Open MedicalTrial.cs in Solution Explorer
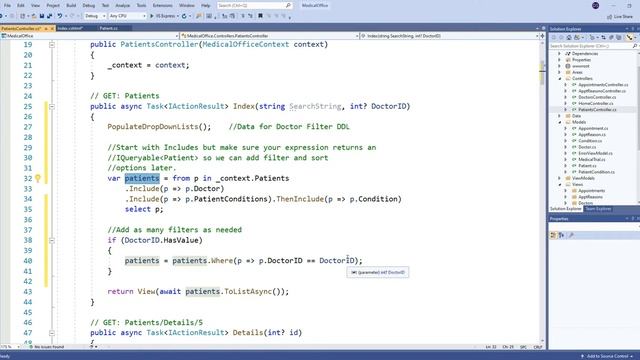Screen dimensions: 640x360 click(x=591, y=160)
